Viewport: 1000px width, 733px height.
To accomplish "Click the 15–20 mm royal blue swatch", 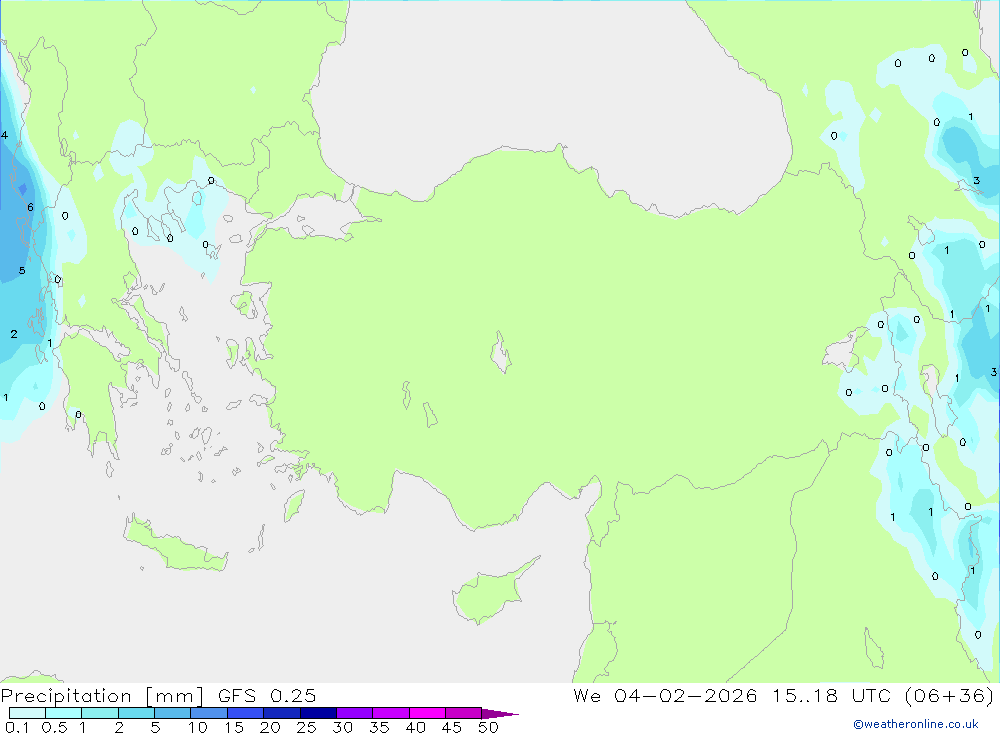I will 246,713.
